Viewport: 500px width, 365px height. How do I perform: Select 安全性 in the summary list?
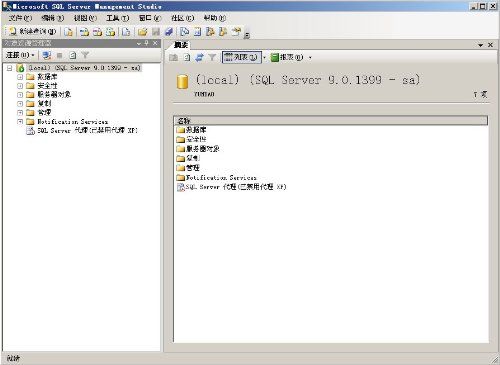[191, 139]
